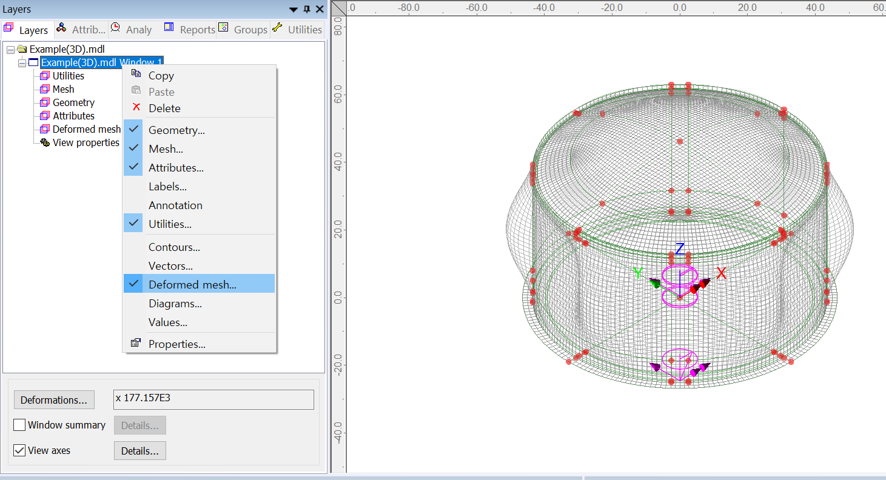Click the green Y axis label
The image size is (886, 480).
coord(638,274)
